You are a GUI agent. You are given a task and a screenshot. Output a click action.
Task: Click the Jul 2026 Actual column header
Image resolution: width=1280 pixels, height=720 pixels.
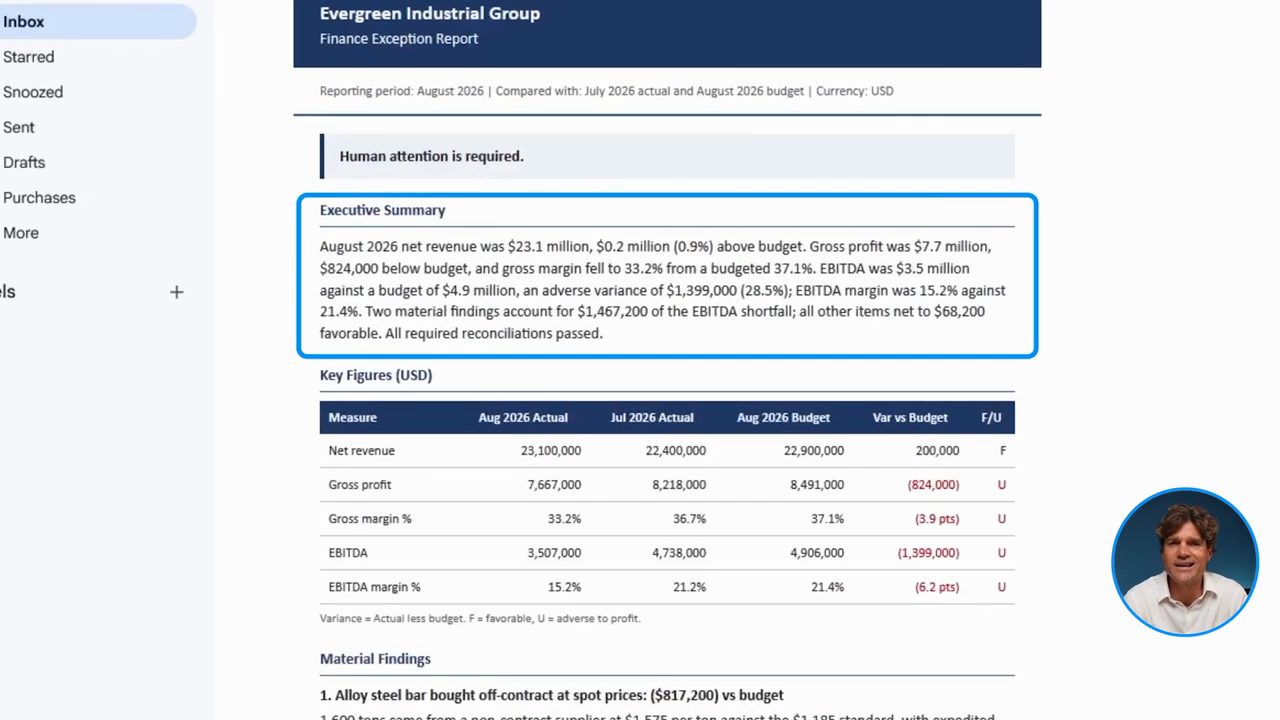tap(652, 418)
